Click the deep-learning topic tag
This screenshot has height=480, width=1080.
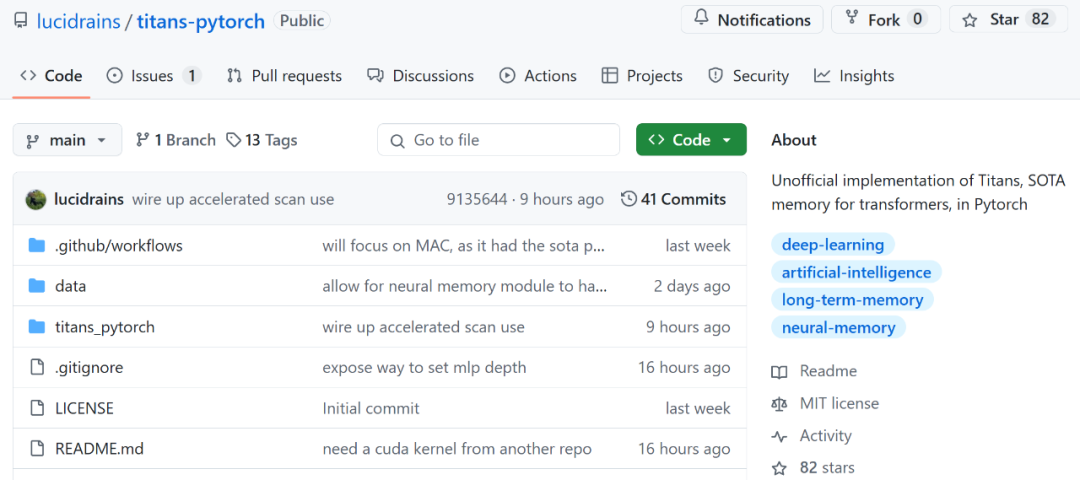click(833, 245)
